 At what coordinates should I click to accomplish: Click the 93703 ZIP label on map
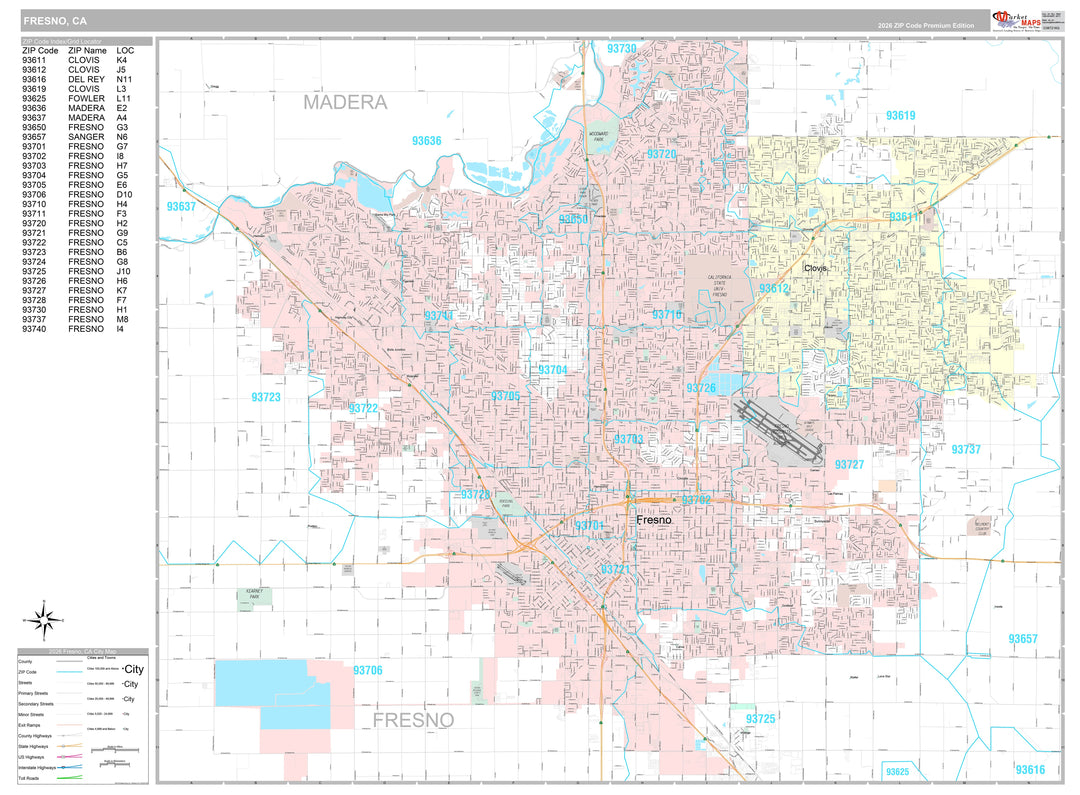pyautogui.click(x=628, y=440)
